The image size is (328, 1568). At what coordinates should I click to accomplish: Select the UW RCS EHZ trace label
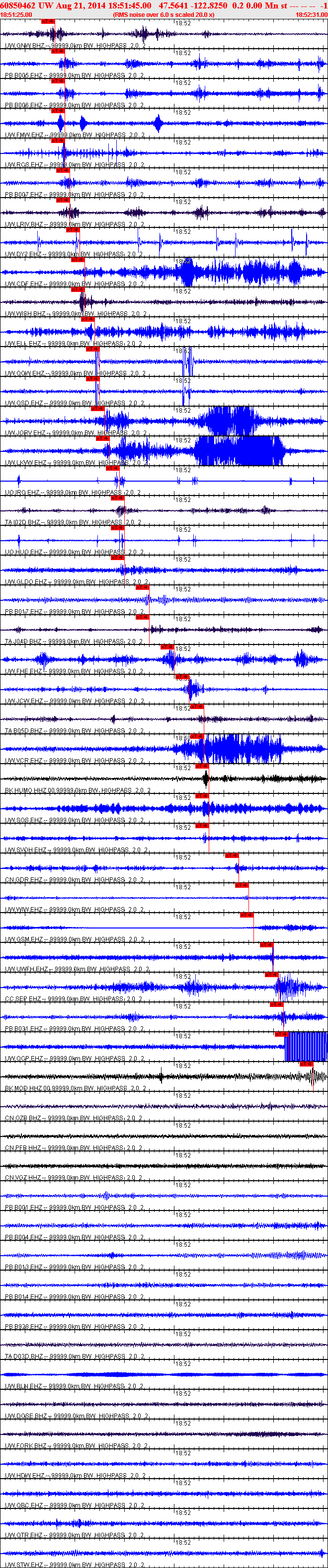[75, 165]
